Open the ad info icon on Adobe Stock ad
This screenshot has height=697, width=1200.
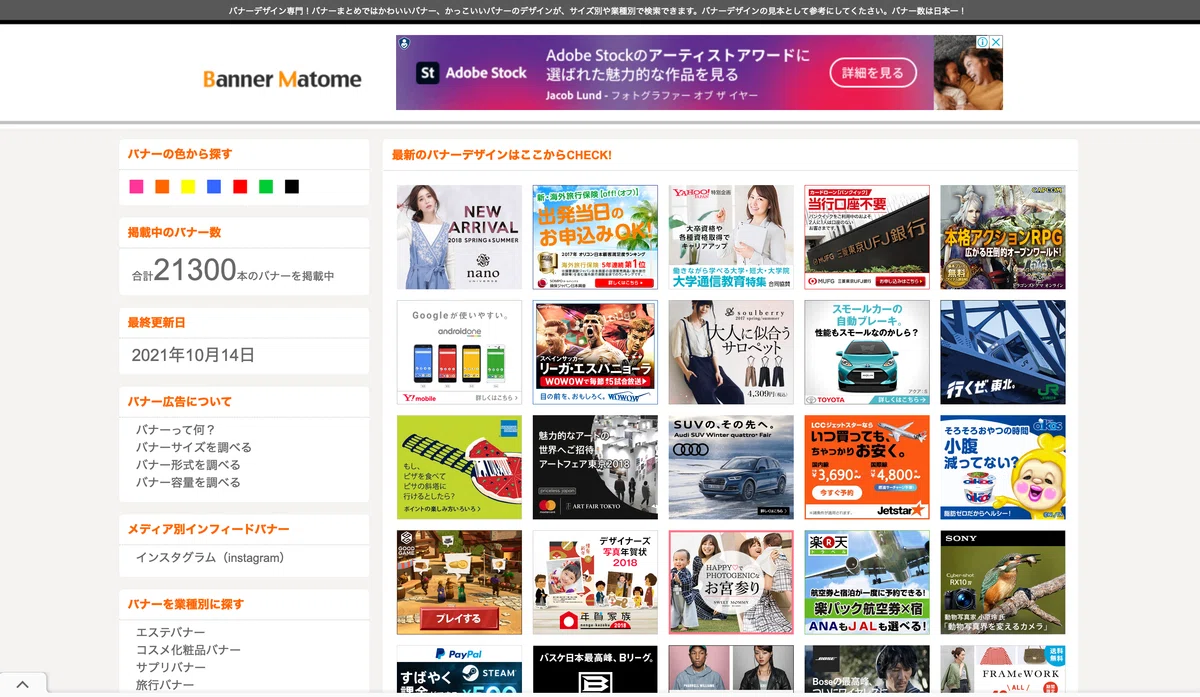[983, 43]
